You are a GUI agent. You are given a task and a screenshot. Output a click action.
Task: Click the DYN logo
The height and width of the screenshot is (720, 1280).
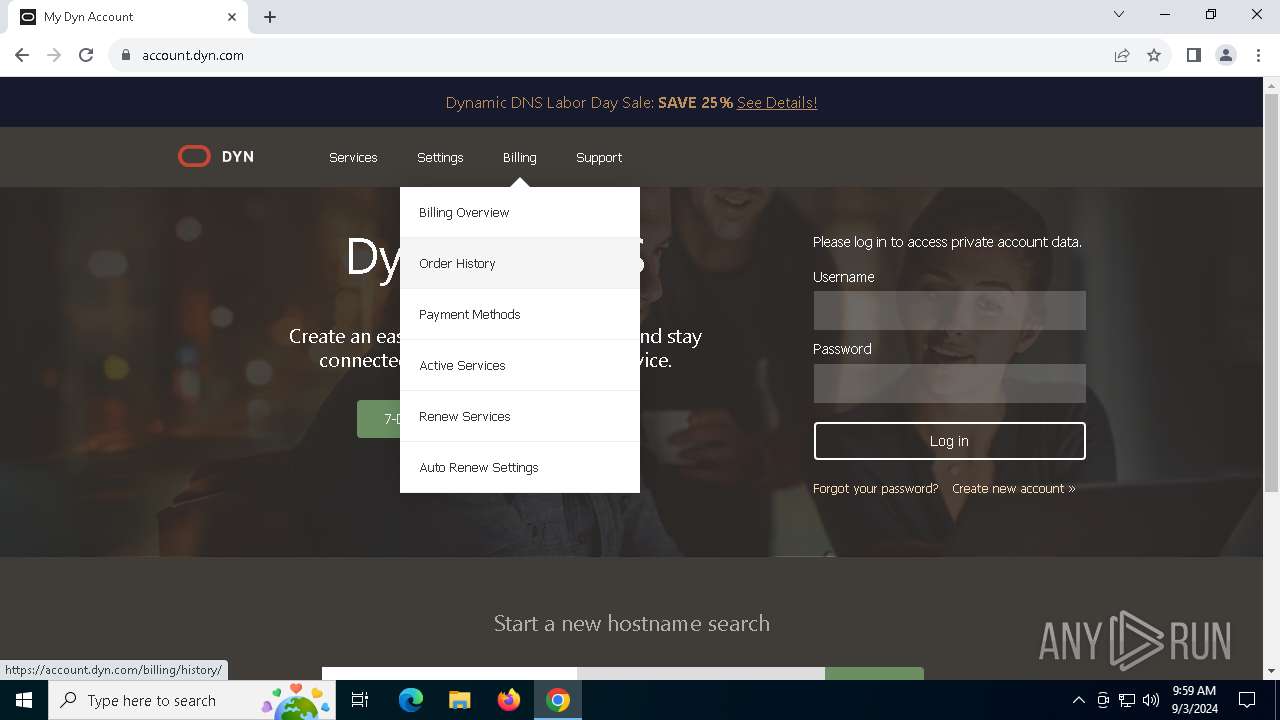pyautogui.click(x=216, y=157)
